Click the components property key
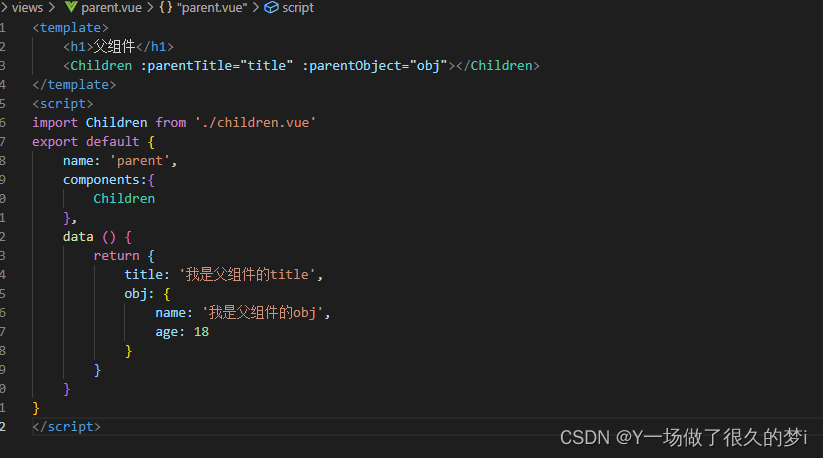This screenshot has width=823, height=458. [101, 180]
